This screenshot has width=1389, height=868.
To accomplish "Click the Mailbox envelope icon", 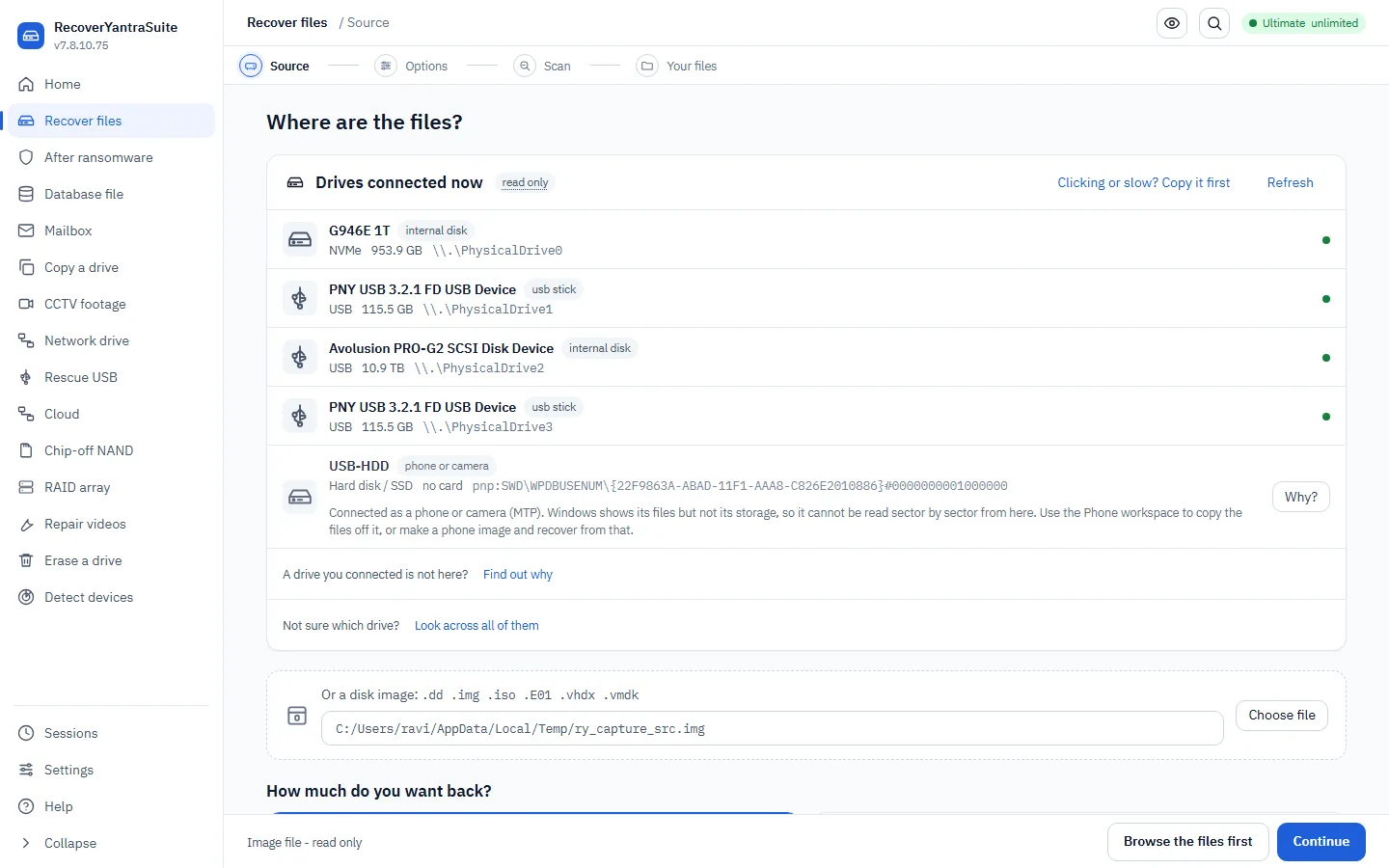I will pyautogui.click(x=26, y=231).
